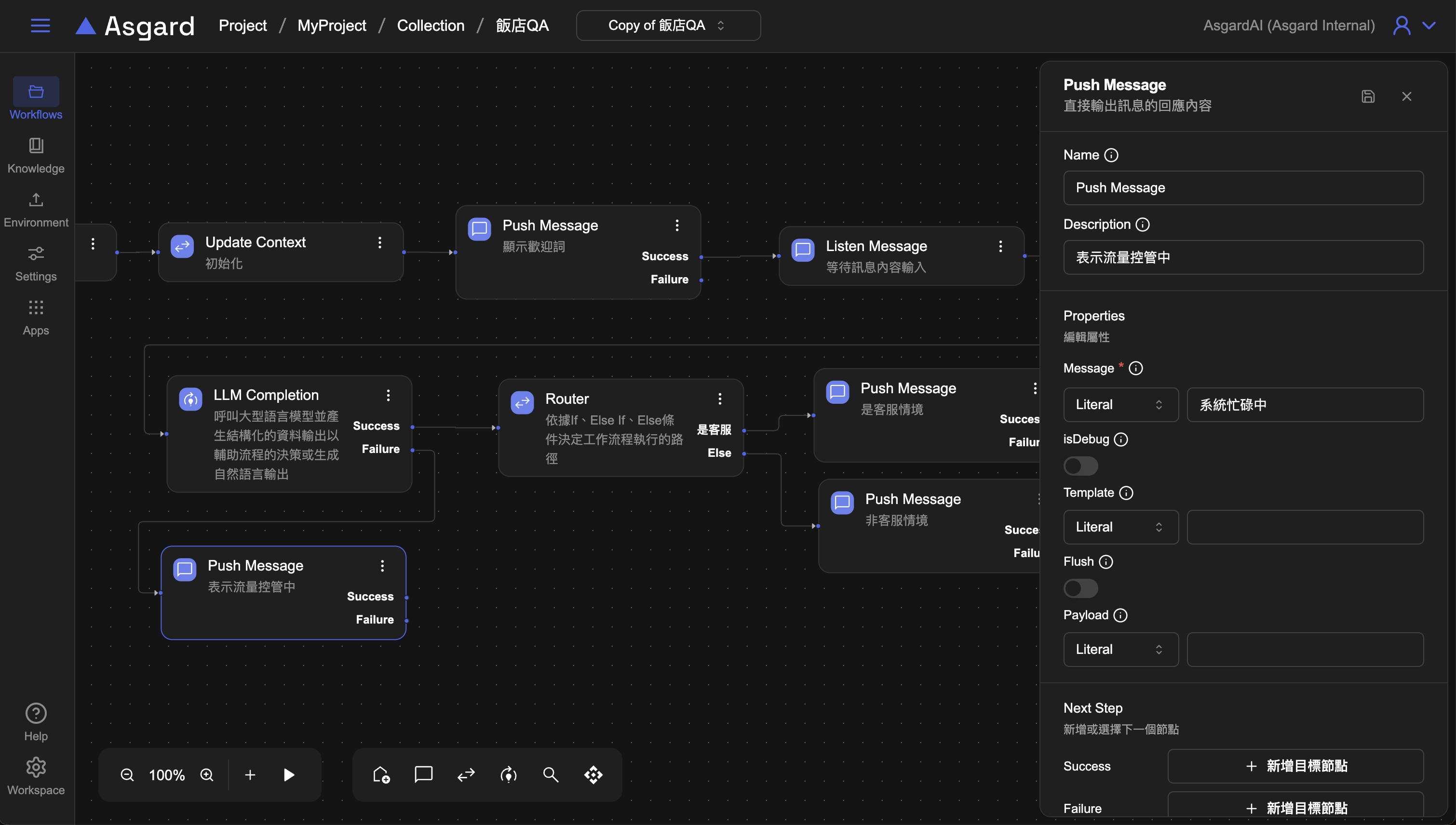1456x825 pixels.
Task: Expand the Template Literal dropdown
Action: (x=1120, y=527)
